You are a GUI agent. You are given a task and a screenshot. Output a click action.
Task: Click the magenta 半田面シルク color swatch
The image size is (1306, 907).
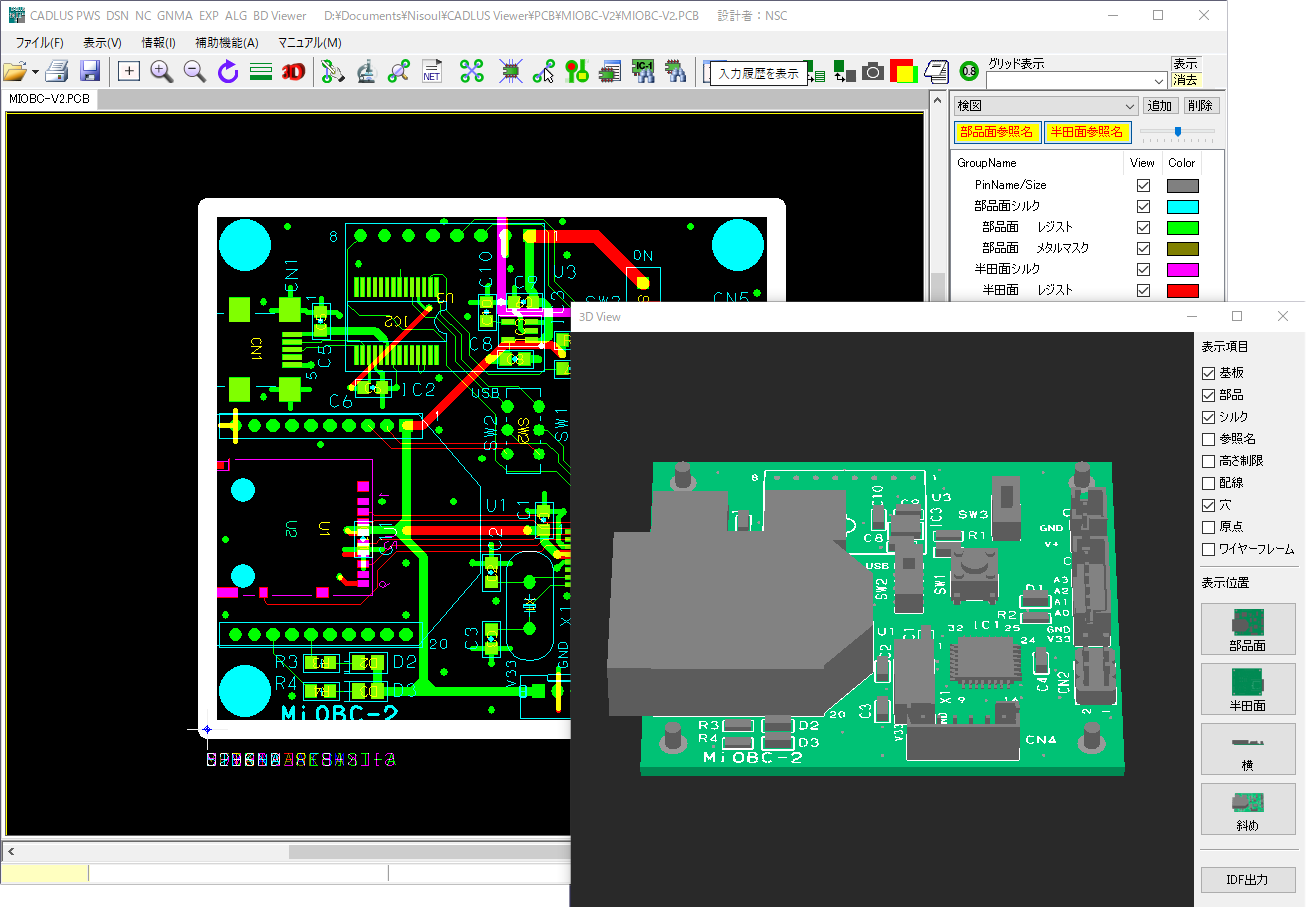(1182, 269)
